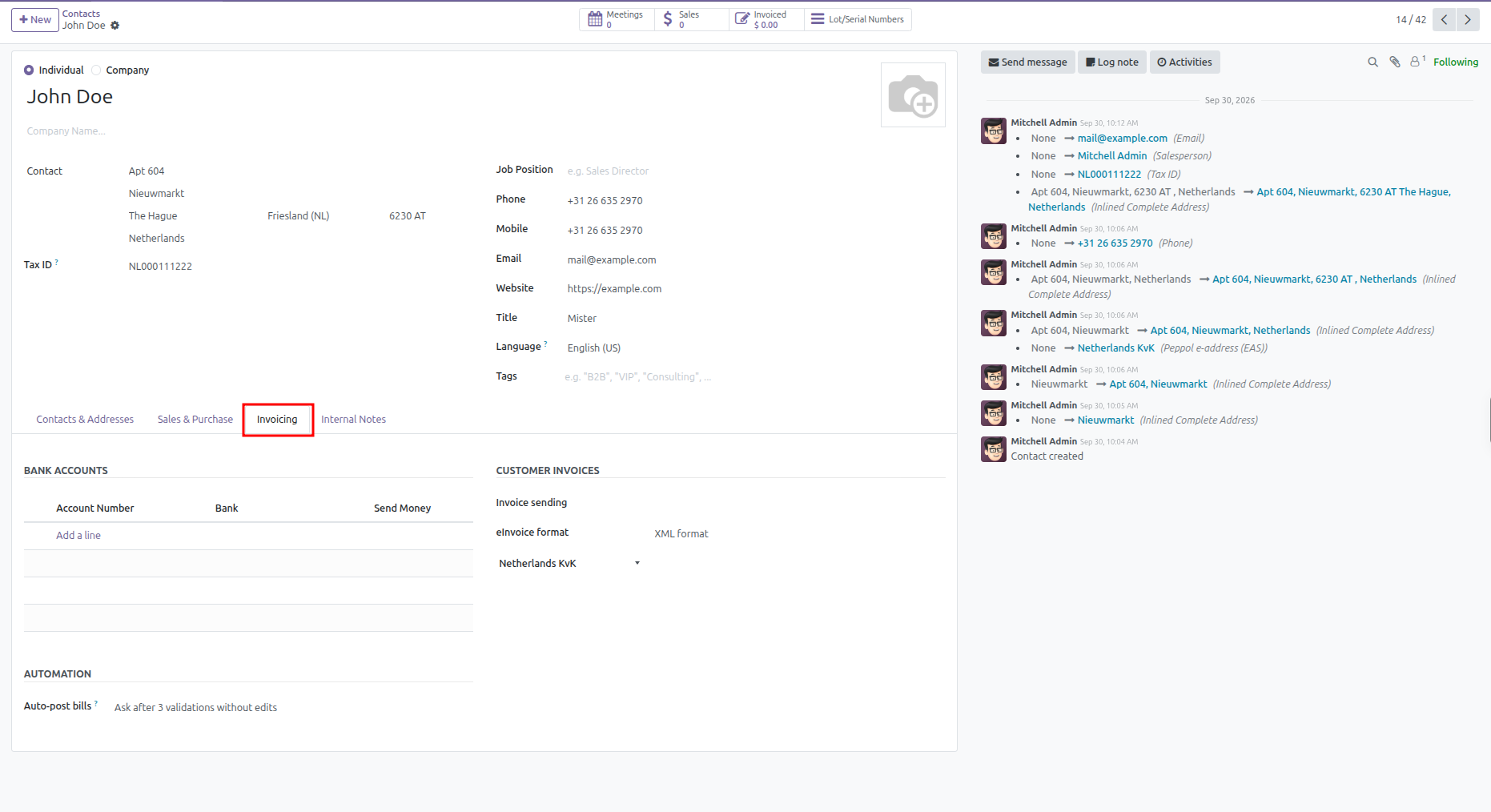Select the Company radio option
This screenshot has width=1491, height=812.
(96, 70)
